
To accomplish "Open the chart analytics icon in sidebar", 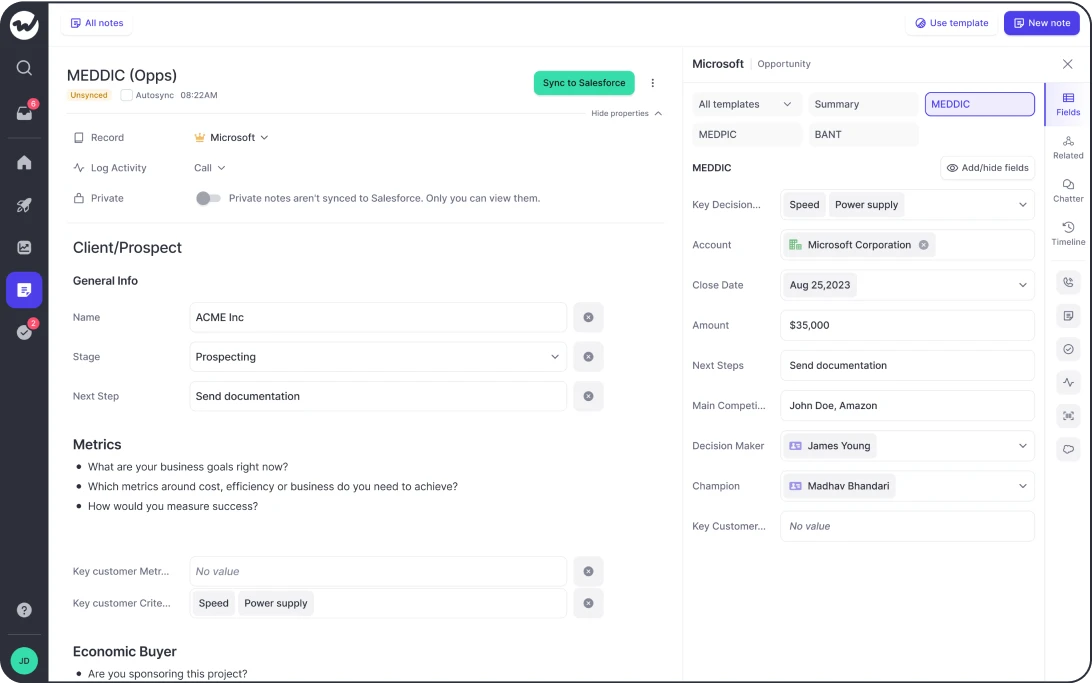I will pos(24,247).
